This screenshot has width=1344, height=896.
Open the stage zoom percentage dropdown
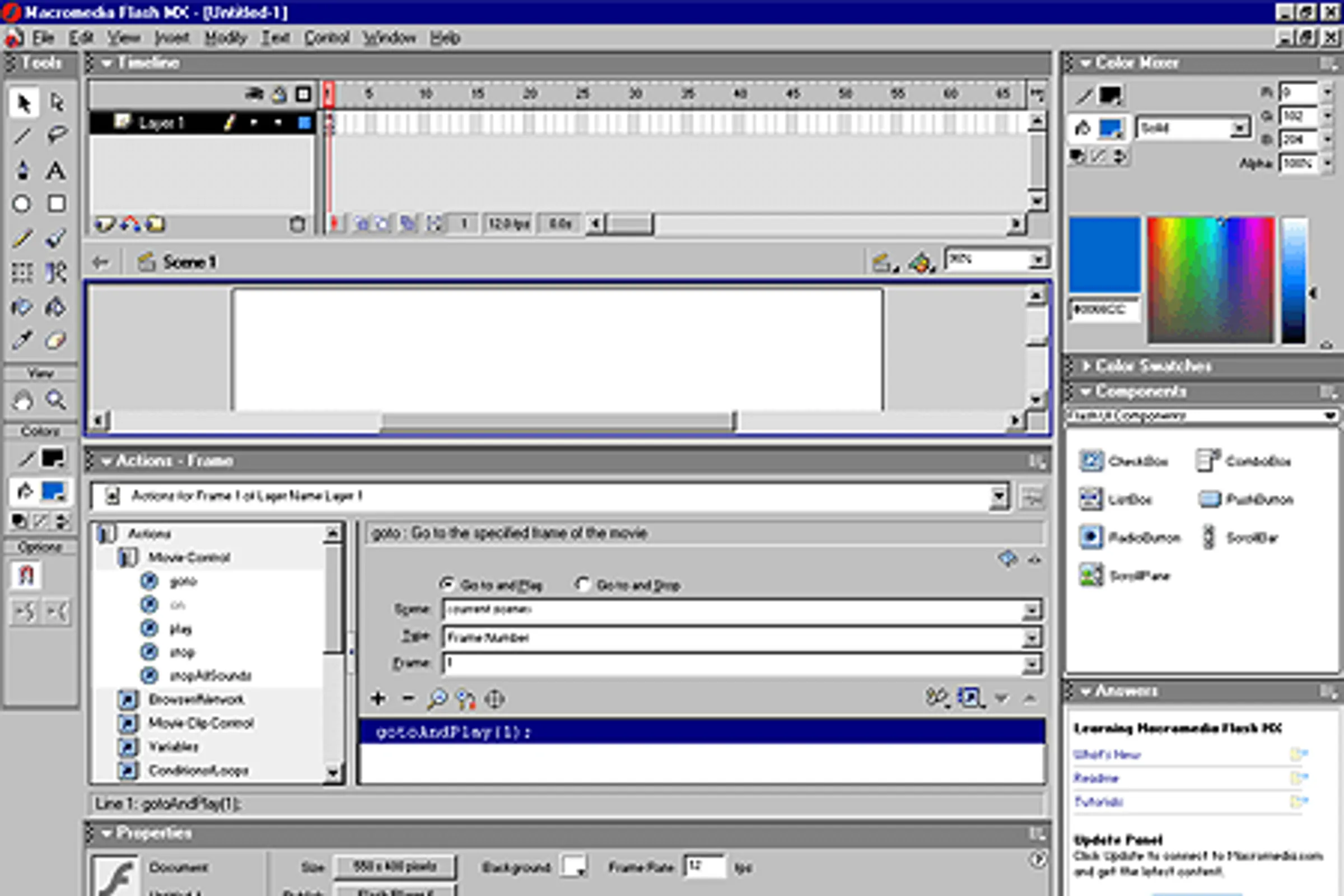pyautogui.click(x=1038, y=260)
